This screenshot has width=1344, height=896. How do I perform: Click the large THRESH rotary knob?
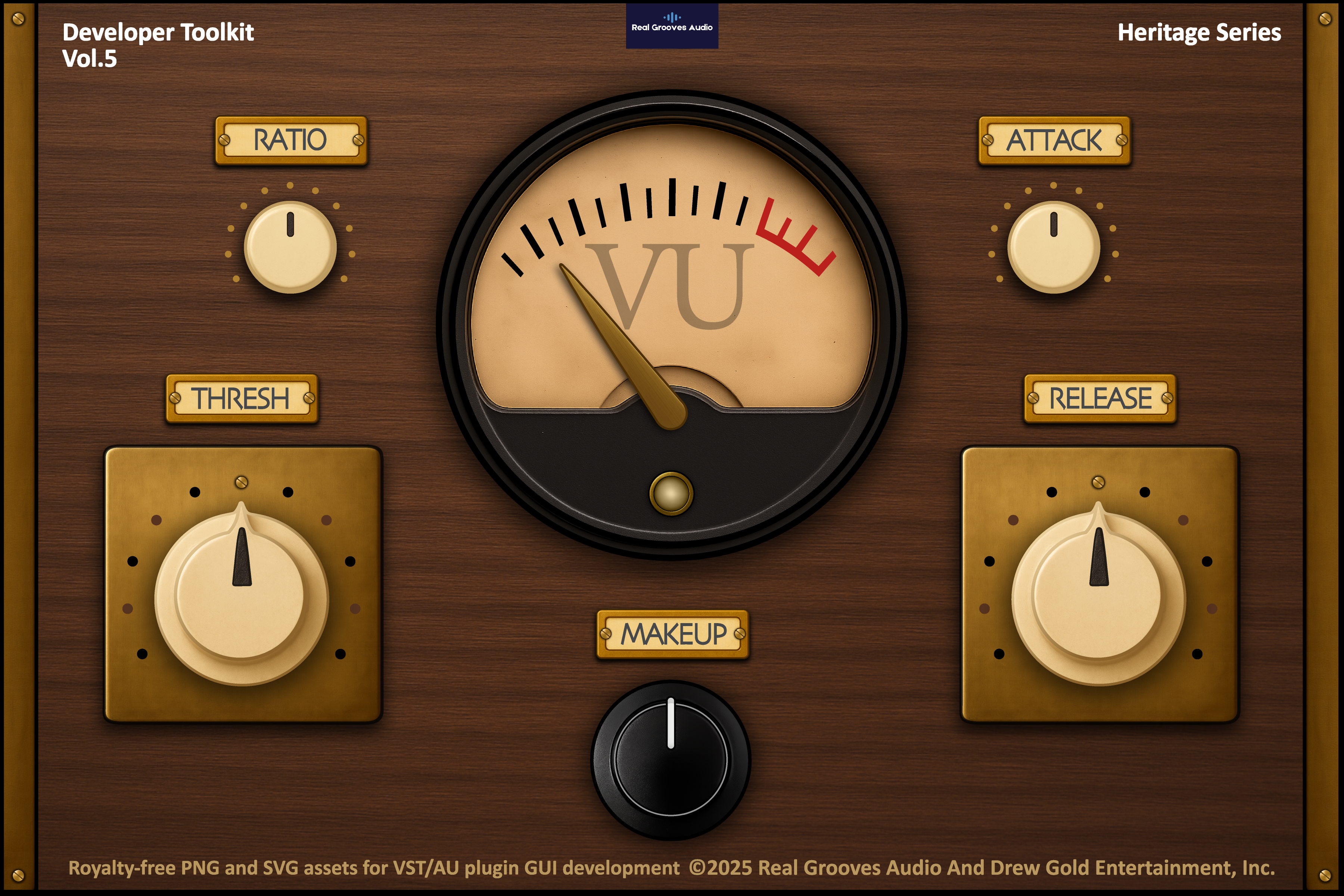coord(242,594)
